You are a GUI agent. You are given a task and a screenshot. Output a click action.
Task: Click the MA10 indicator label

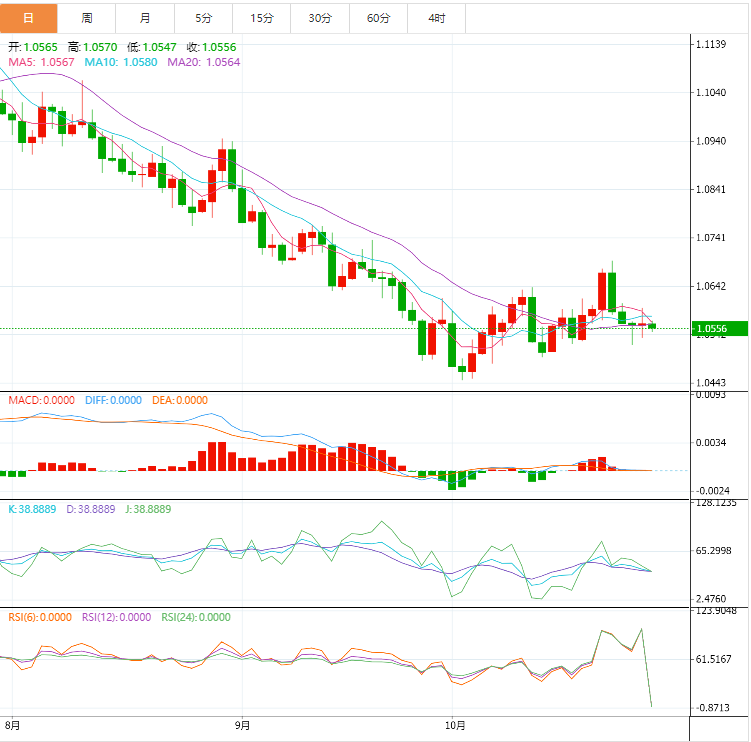(x=121, y=62)
